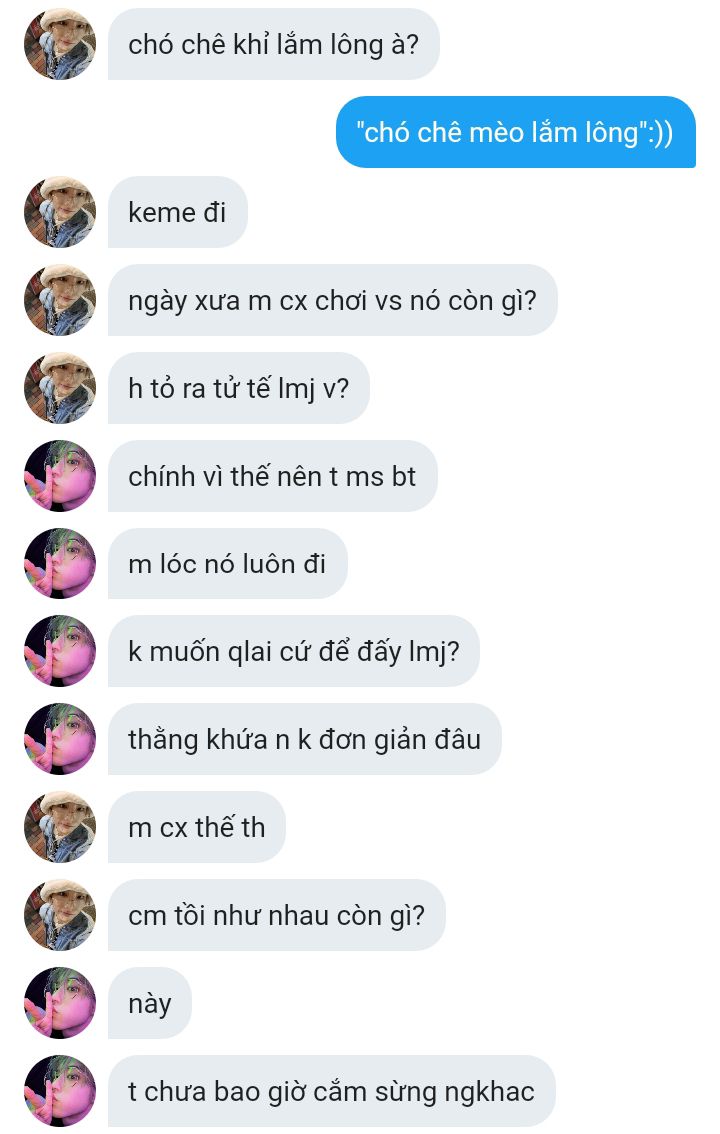Tap the short "này" message bubble
Screen dimensions: 720x1134
pyautogui.click(x=150, y=1003)
